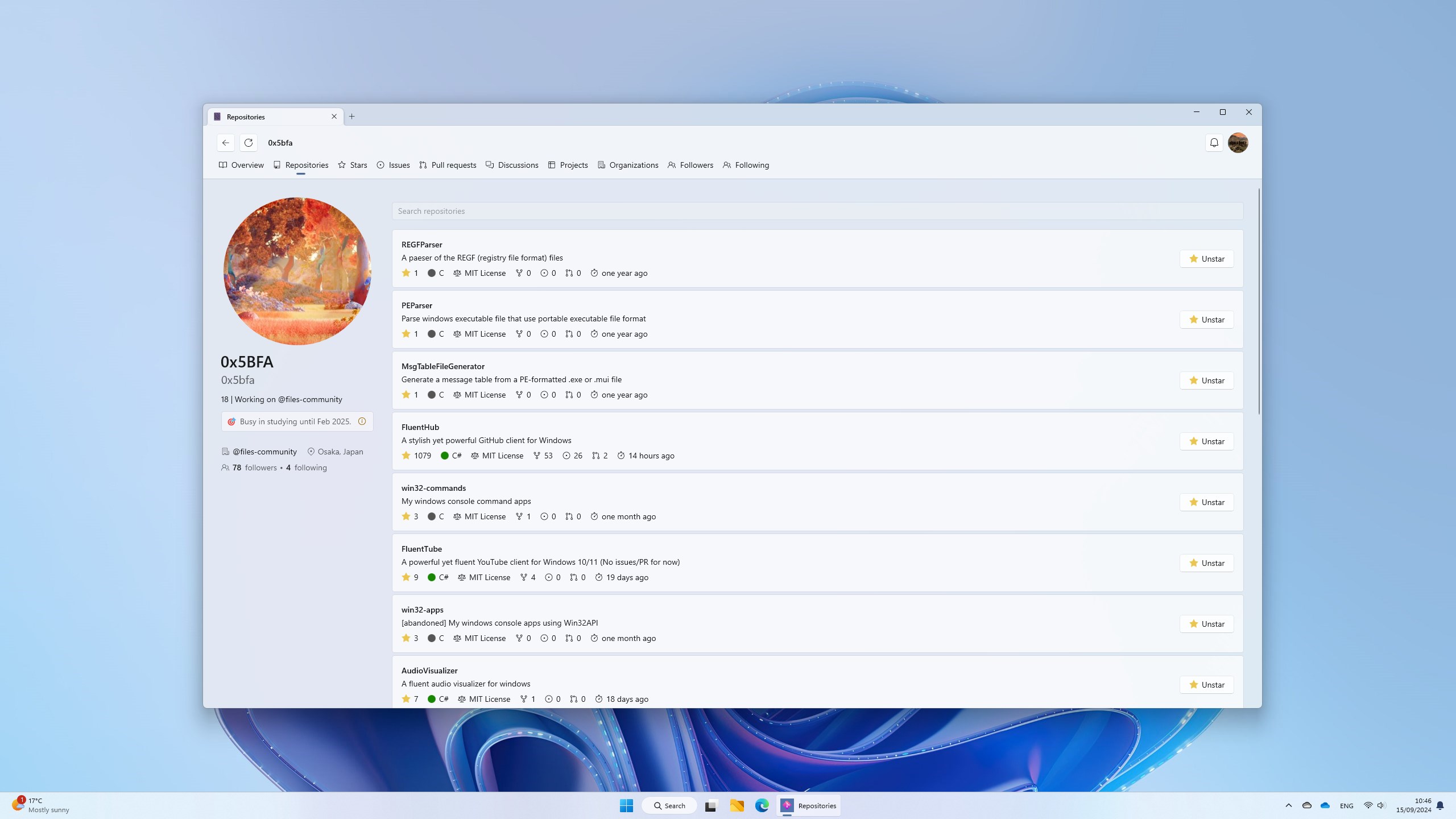Open the Windows Start menu

point(626,805)
